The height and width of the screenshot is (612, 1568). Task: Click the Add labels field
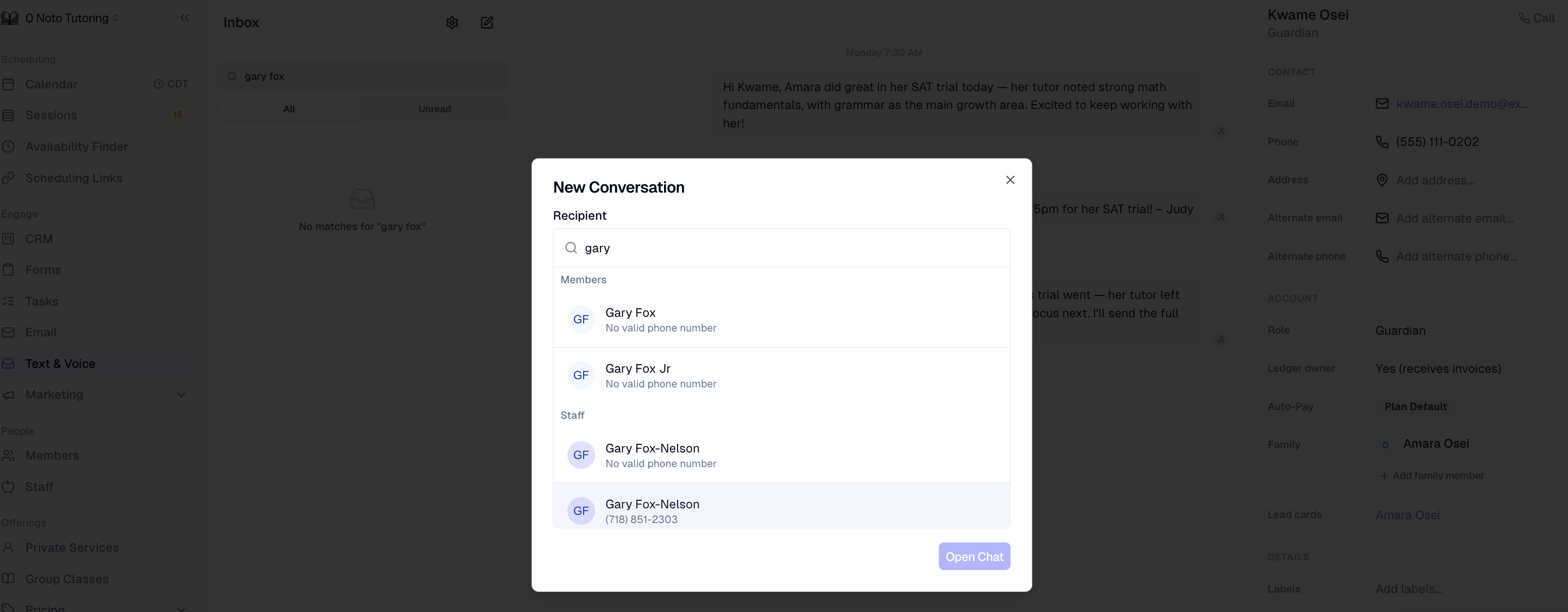1408,590
